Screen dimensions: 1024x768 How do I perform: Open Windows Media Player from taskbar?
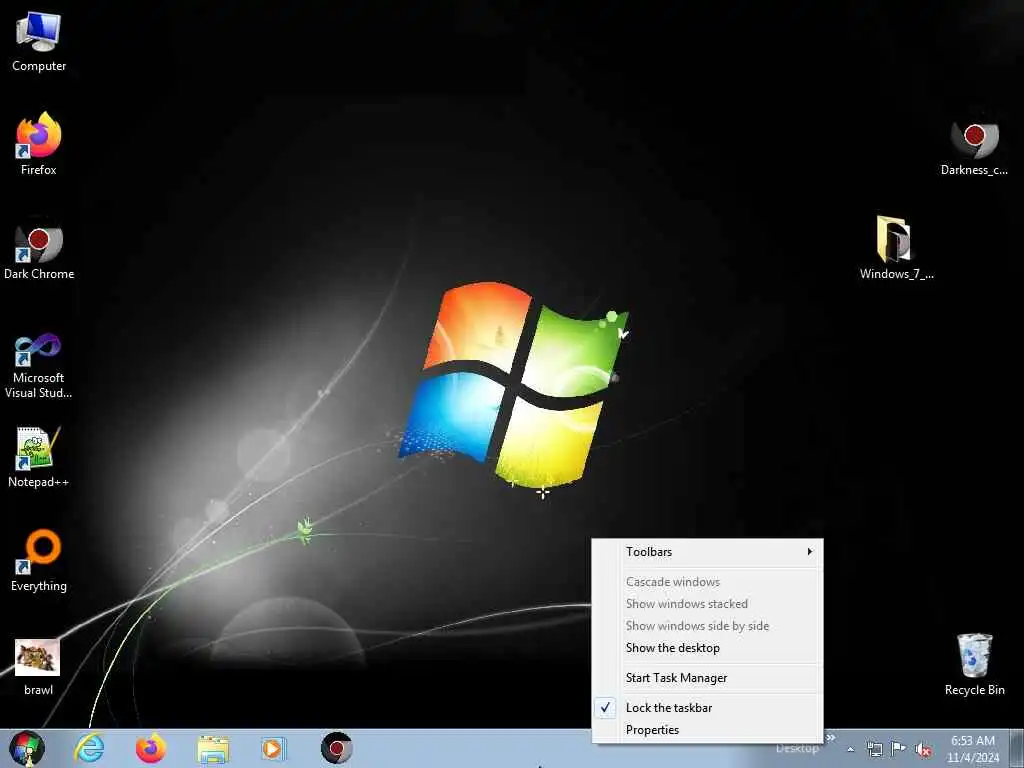point(274,748)
